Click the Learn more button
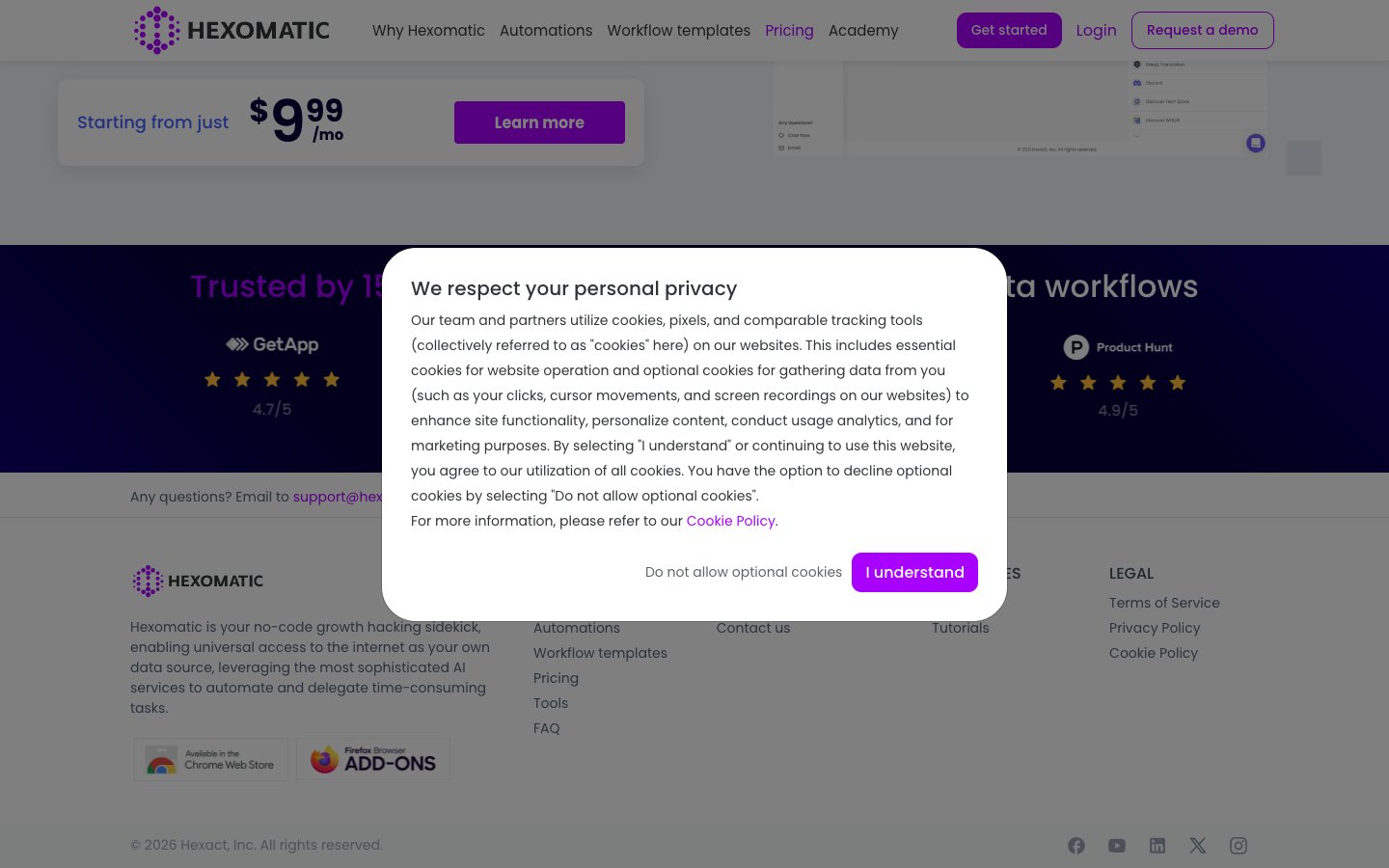This screenshot has height=868, width=1389. point(539,122)
